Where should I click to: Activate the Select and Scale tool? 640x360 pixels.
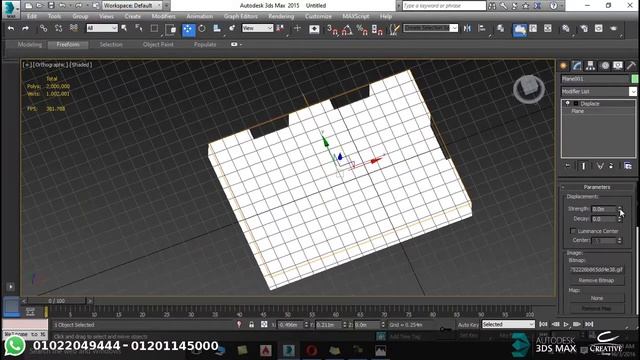[217, 29]
